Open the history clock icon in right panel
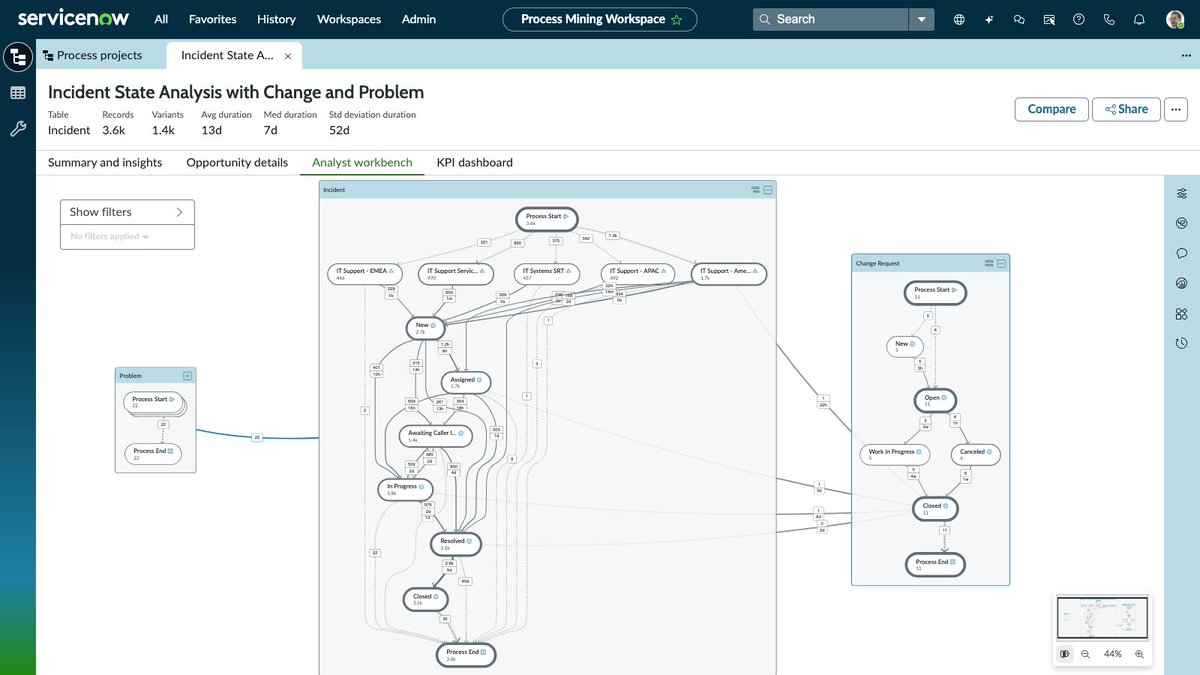1200x675 pixels. pos(1182,343)
